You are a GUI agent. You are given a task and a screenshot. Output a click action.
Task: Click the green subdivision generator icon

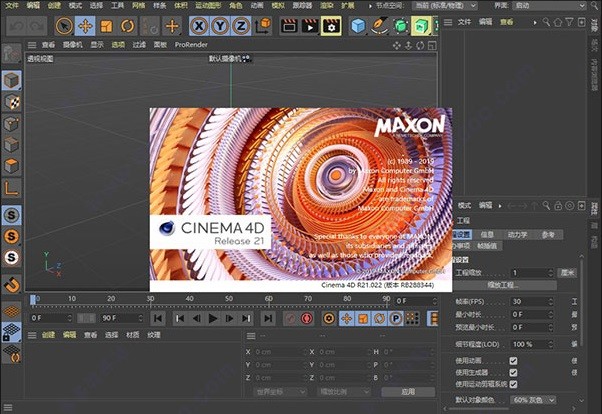point(400,26)
